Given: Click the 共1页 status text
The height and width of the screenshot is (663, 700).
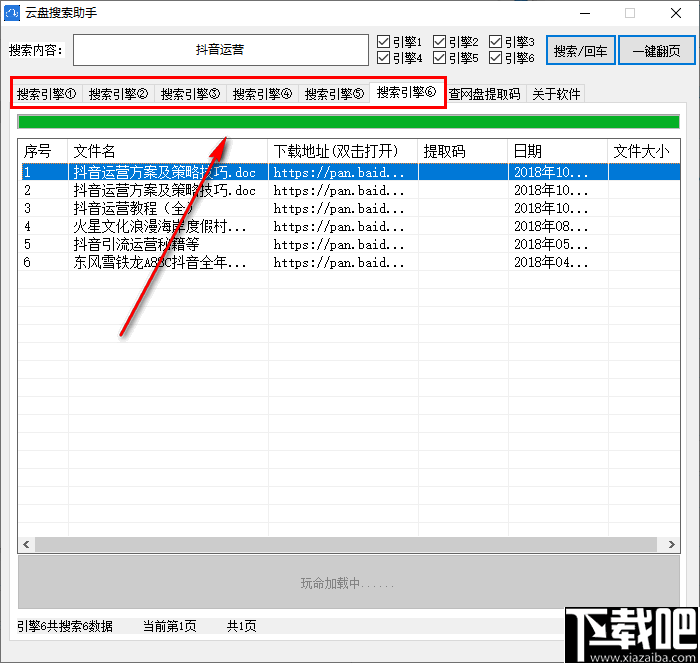Looking at the screenshot, I should pyautogui.click(x=242, y=626).
